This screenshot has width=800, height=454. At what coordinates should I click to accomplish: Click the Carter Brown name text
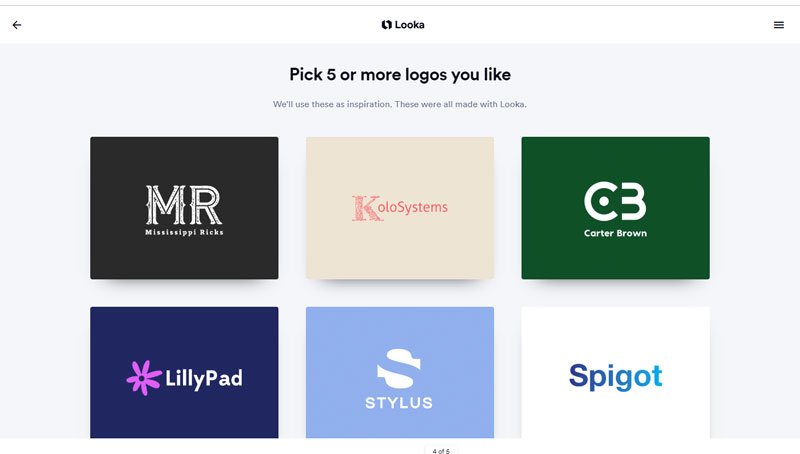point(615,233)
